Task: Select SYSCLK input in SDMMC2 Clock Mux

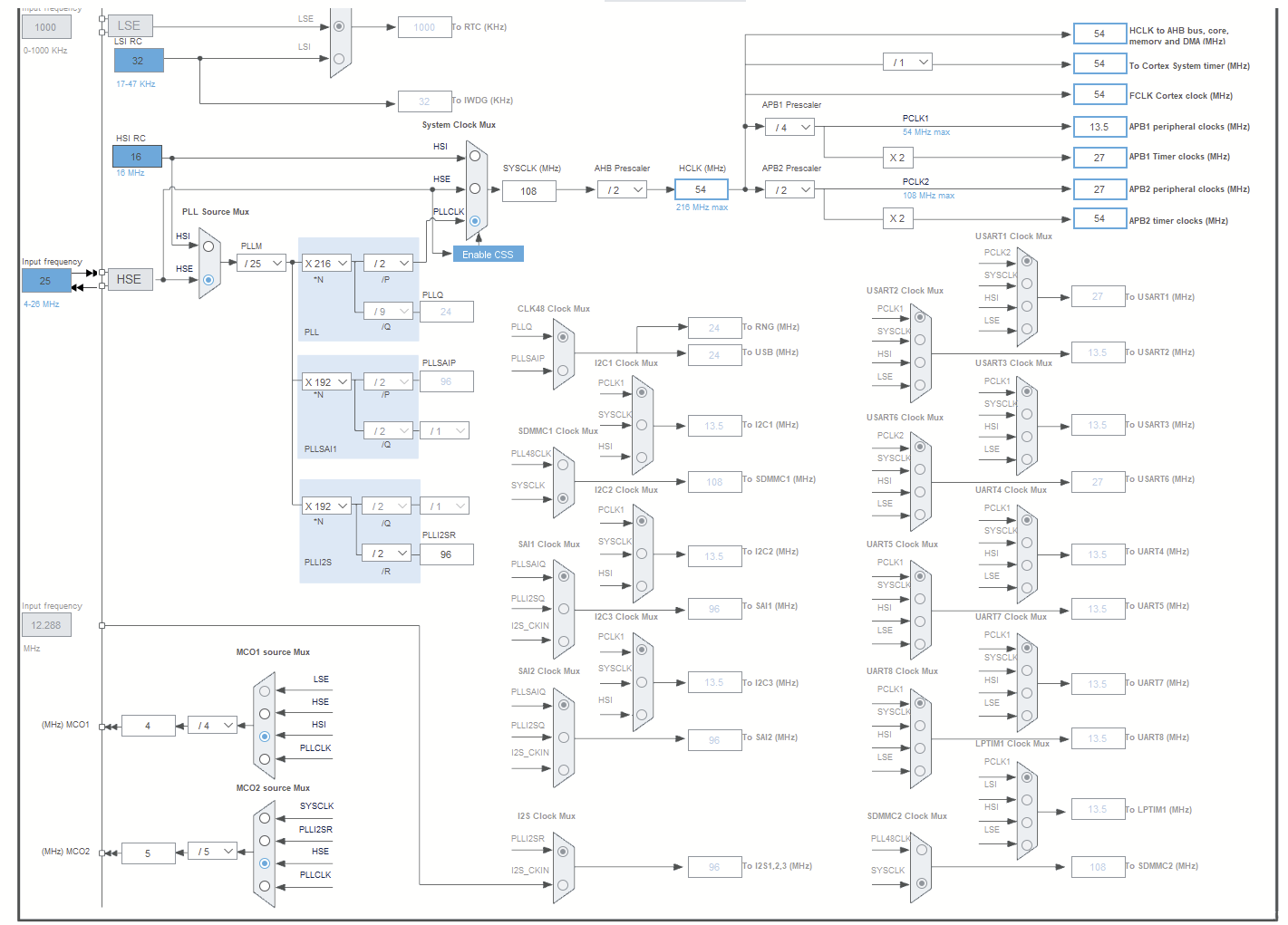Action: click(921, 882)
